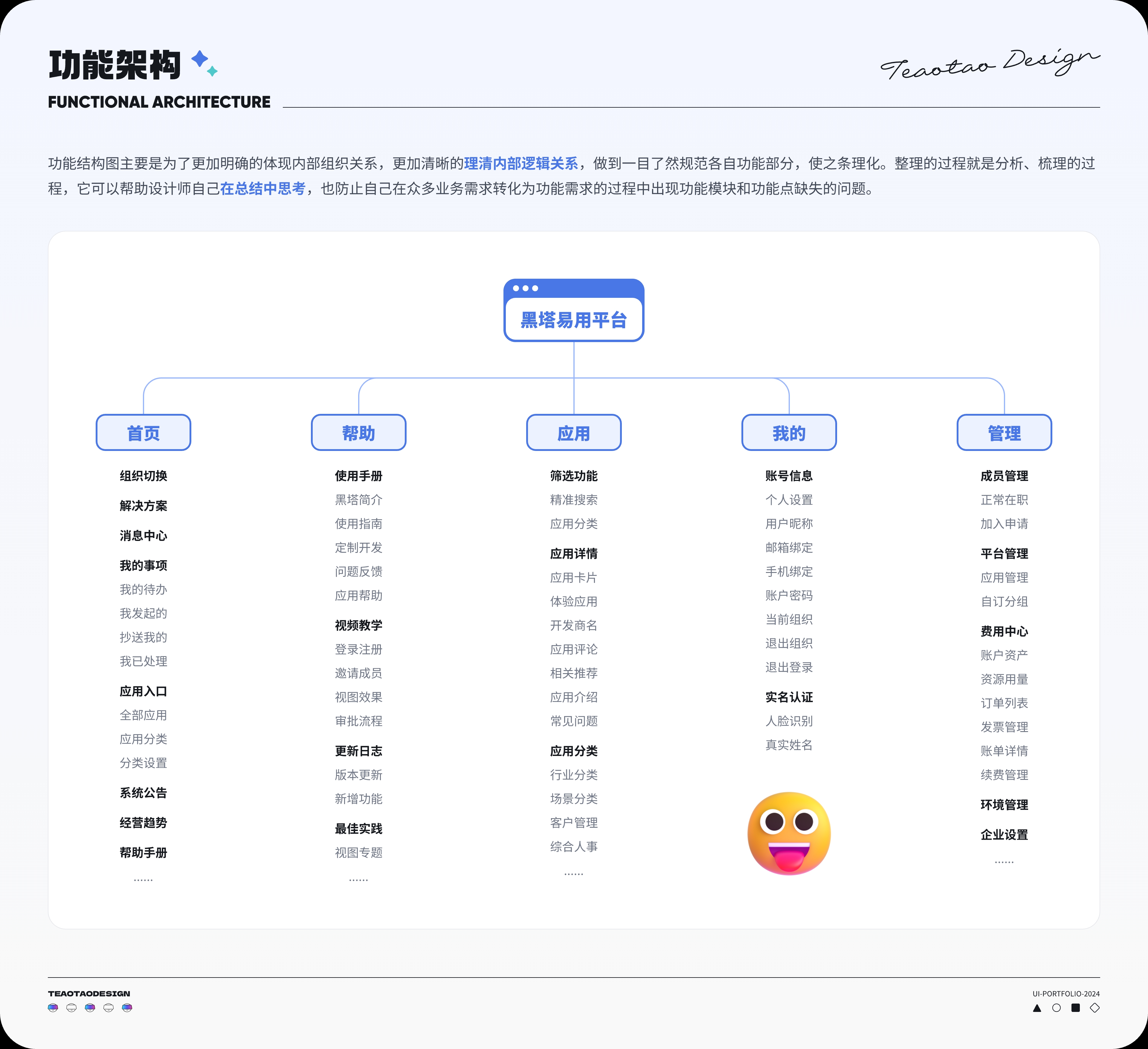Click the first colored globe icon under TEAOTAODESIGN
This screenshot has width=1148, height=1049.
click(x=53, y=1008)
